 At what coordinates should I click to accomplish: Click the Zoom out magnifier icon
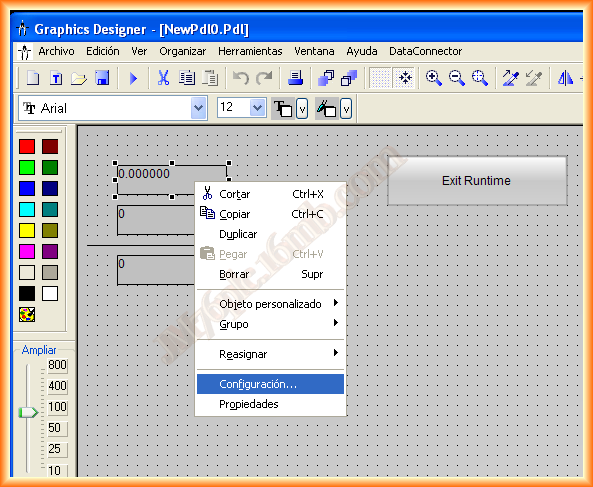click(456, 78)
